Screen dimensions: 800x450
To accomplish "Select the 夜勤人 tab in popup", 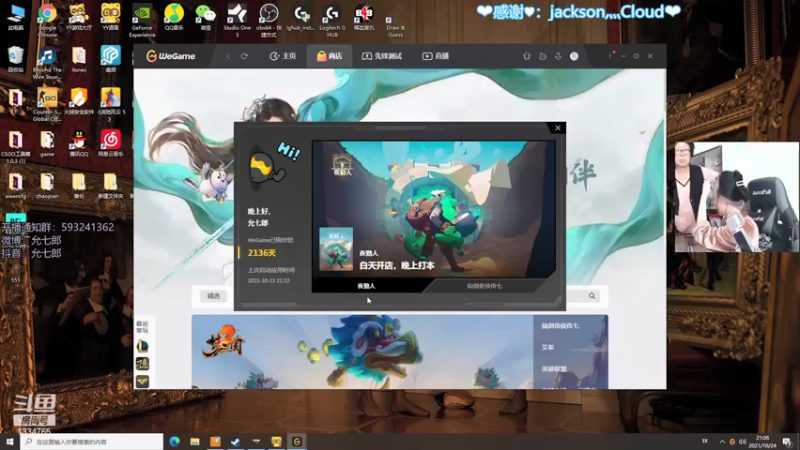I will [x=366, y=286].
